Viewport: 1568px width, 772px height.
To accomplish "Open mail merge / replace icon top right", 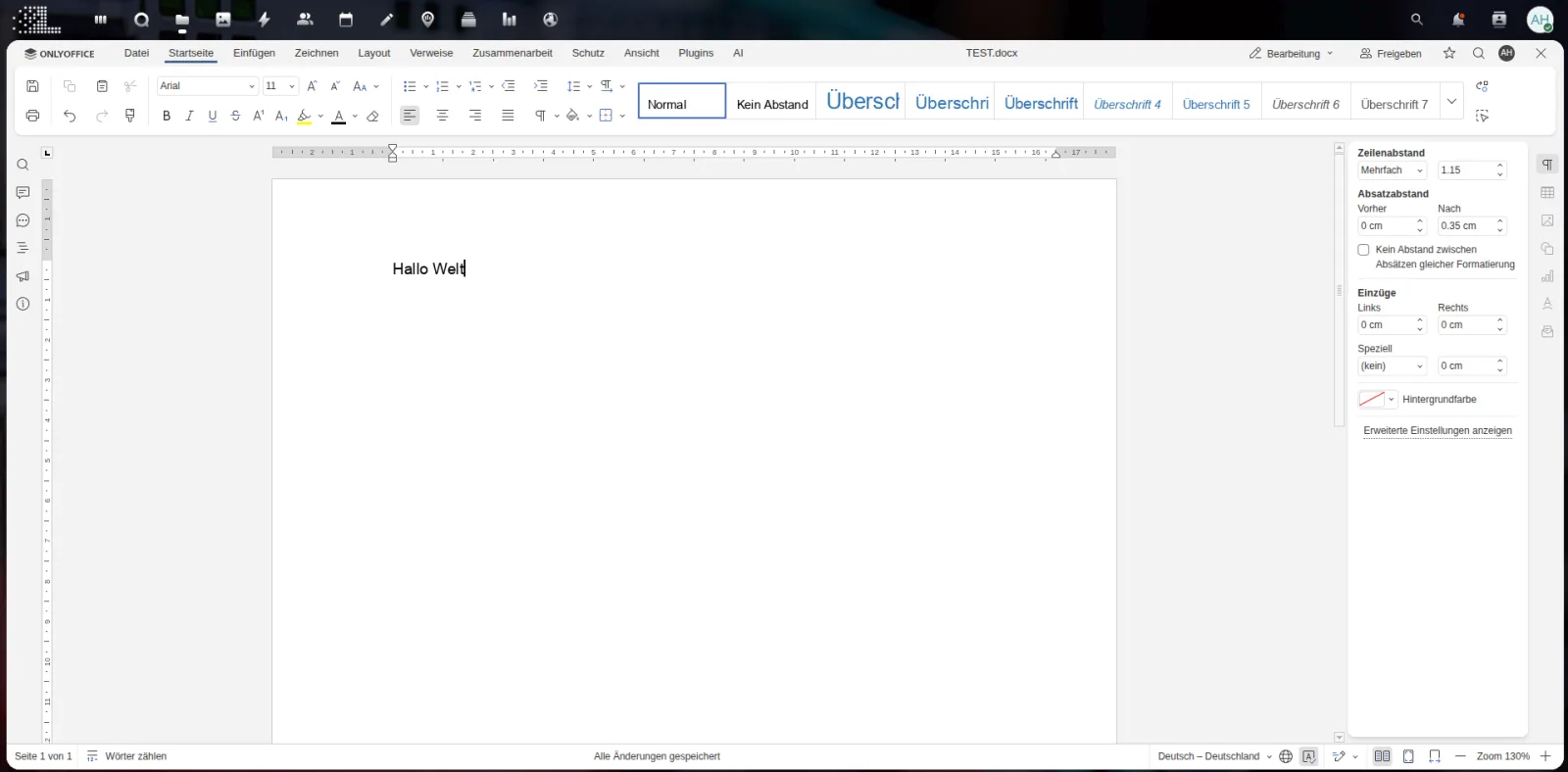I will 1482,86.
